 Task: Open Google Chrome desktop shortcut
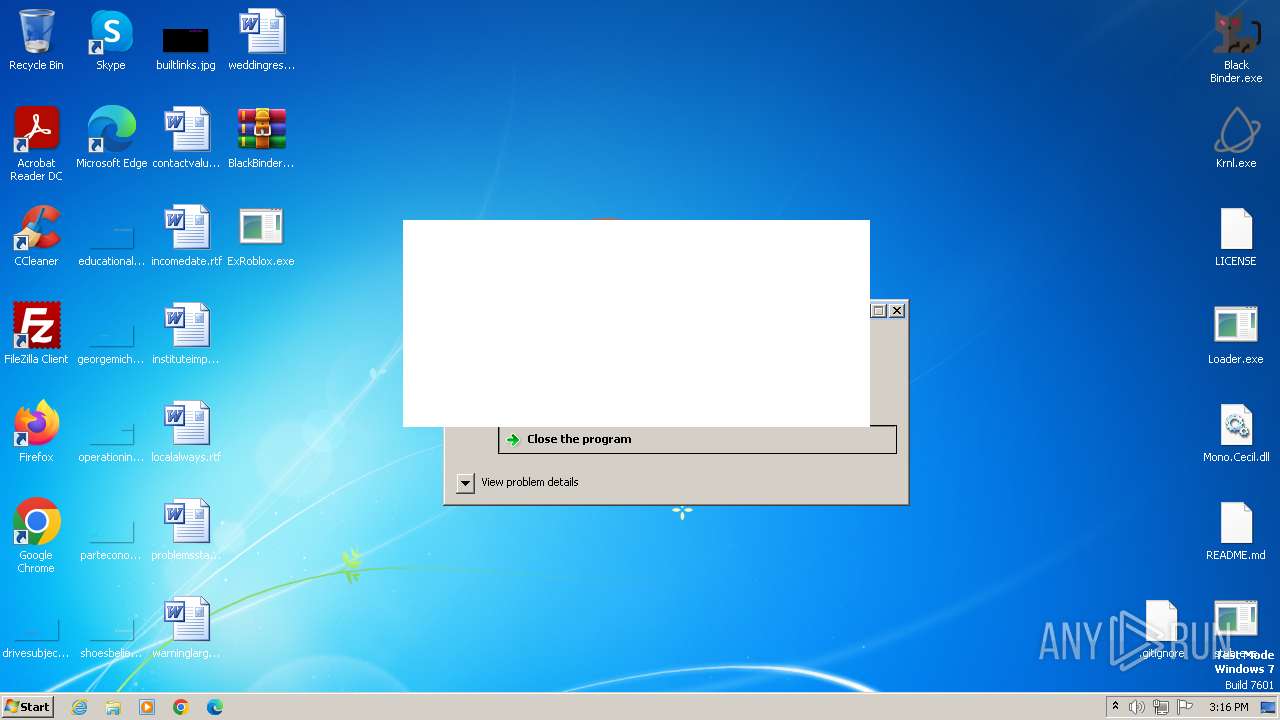[36, 536]
